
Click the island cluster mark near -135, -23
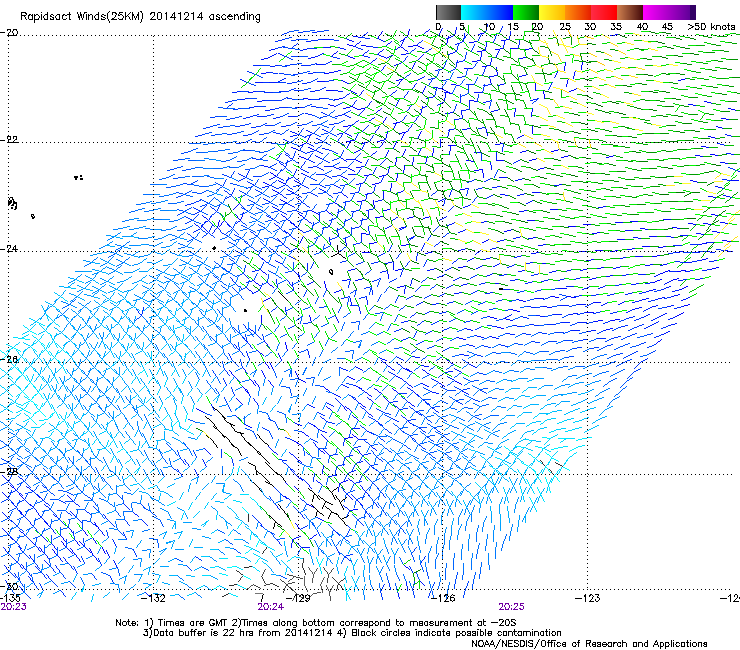pyautogui.click(x=12, y=203)
